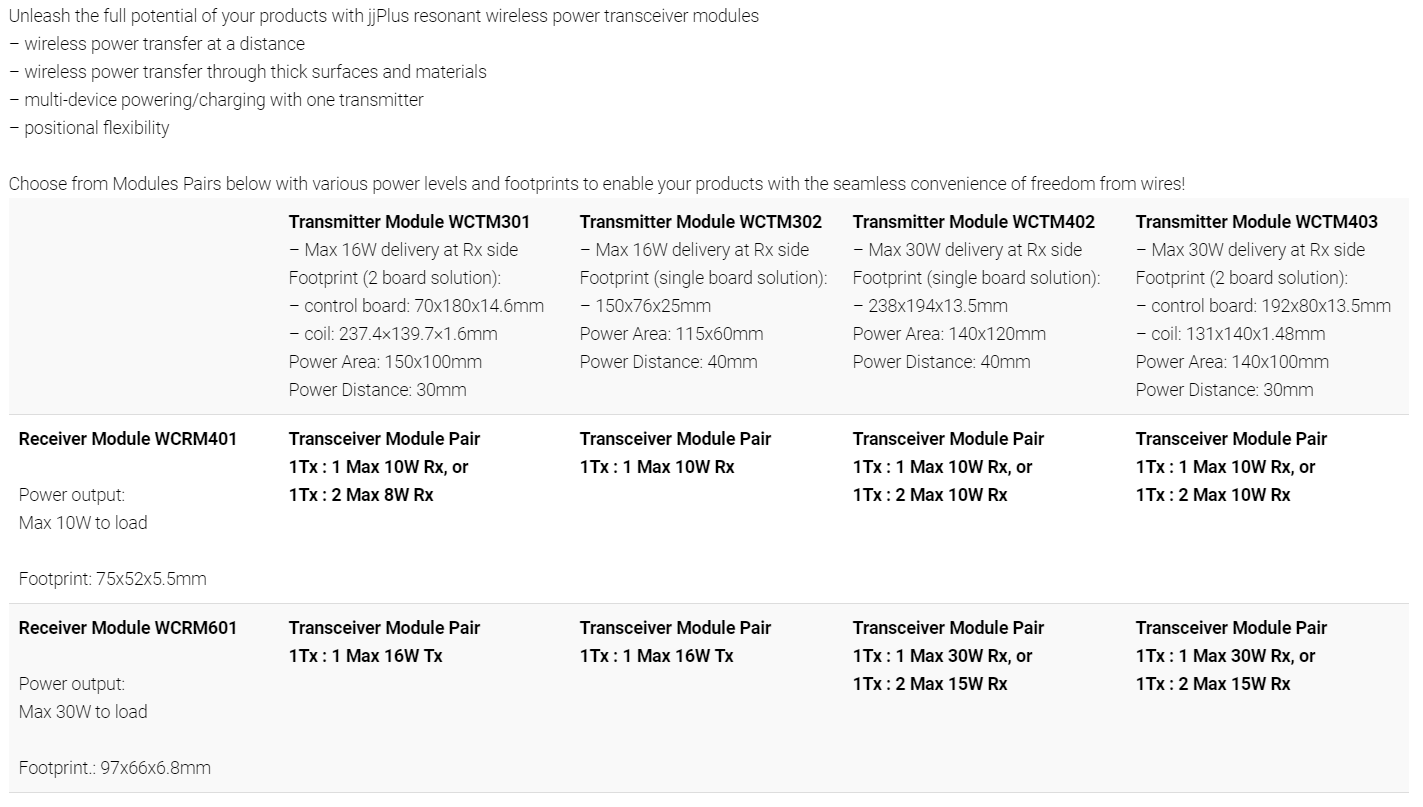Select the Transmitter Module WCTM402 heading
1423x807 pixels.
tap(973, 222)
